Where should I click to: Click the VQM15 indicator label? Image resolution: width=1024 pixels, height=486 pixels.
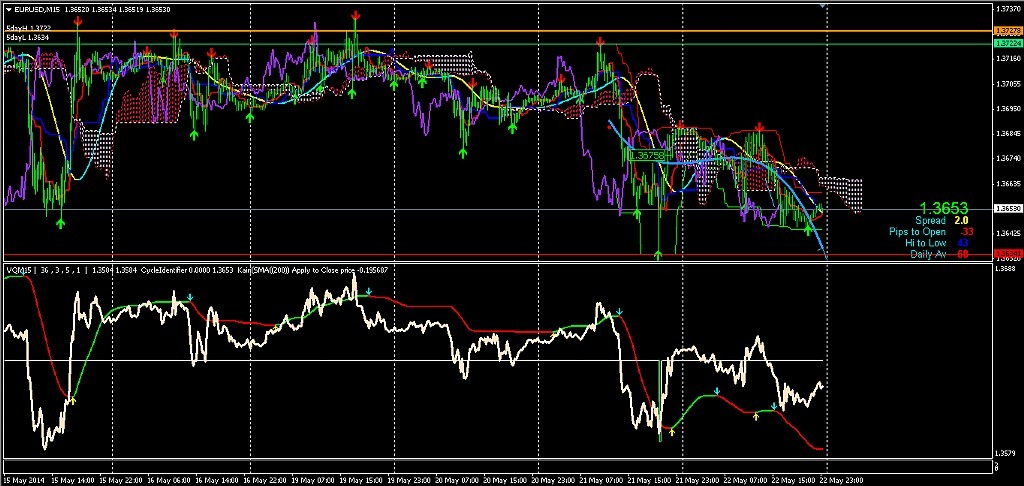[x=19, y=269]
